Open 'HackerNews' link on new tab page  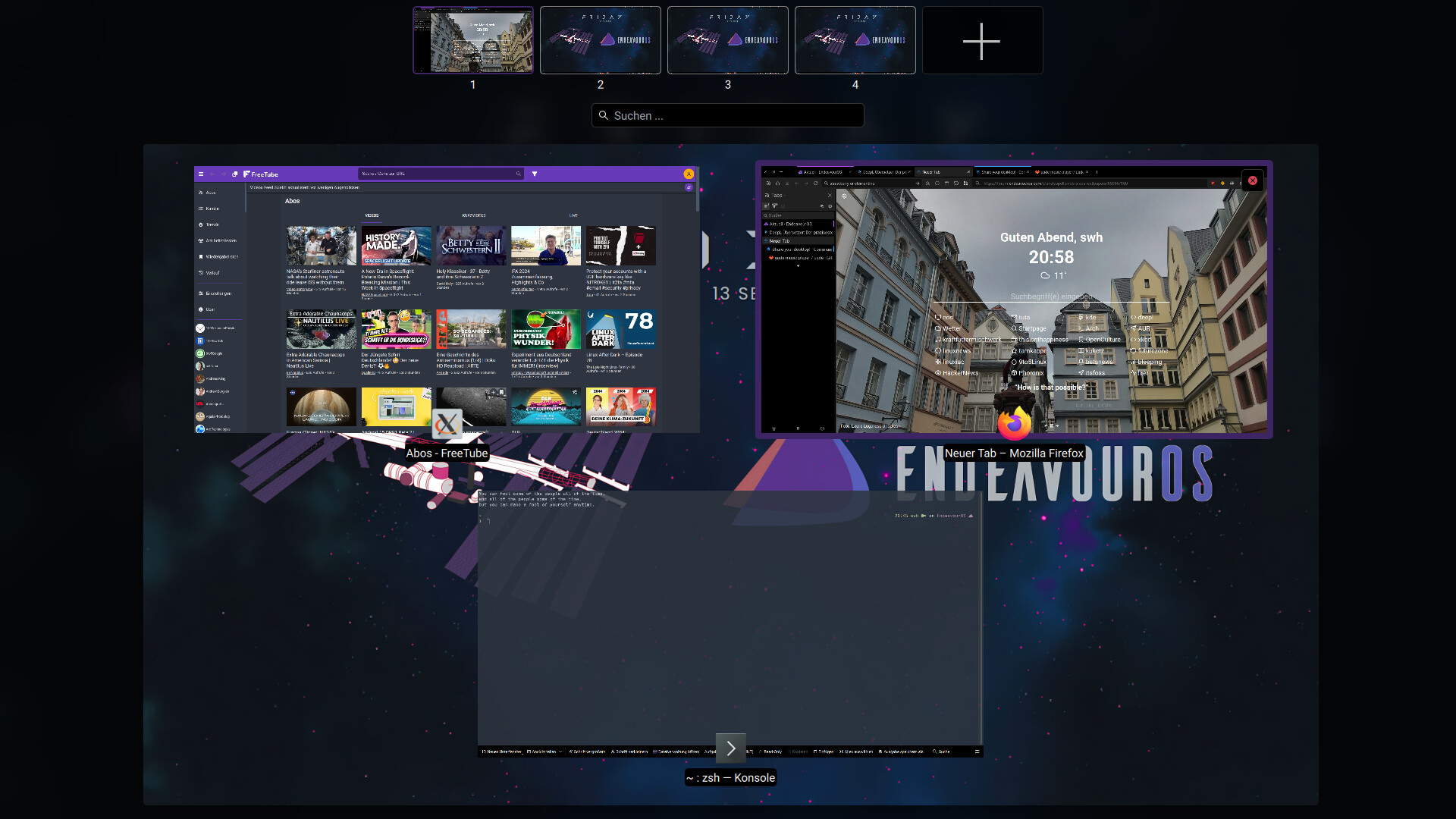pyautogui.click(x=957, y=373)
